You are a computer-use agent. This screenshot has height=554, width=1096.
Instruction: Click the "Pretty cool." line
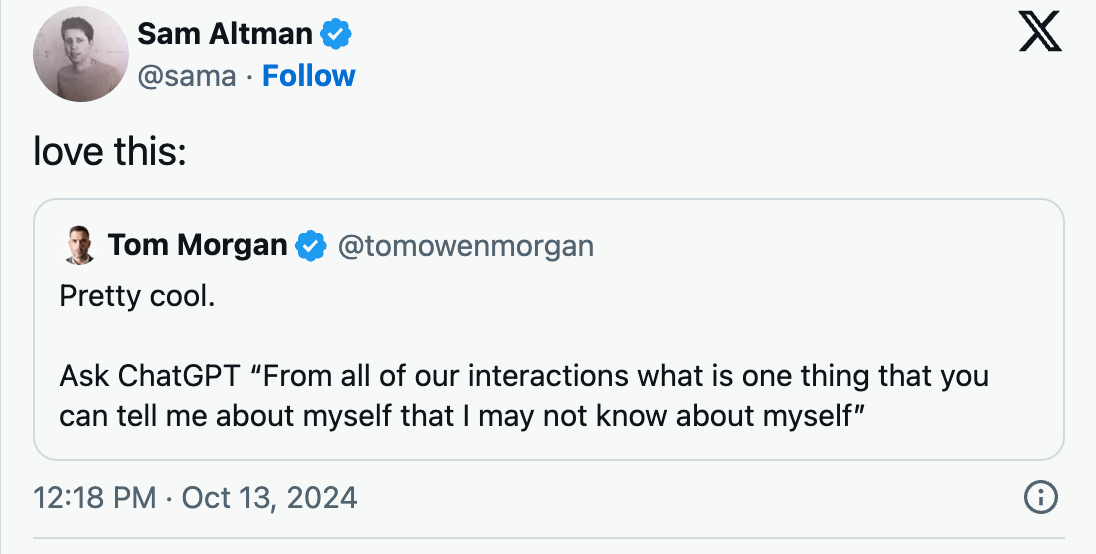137,296
